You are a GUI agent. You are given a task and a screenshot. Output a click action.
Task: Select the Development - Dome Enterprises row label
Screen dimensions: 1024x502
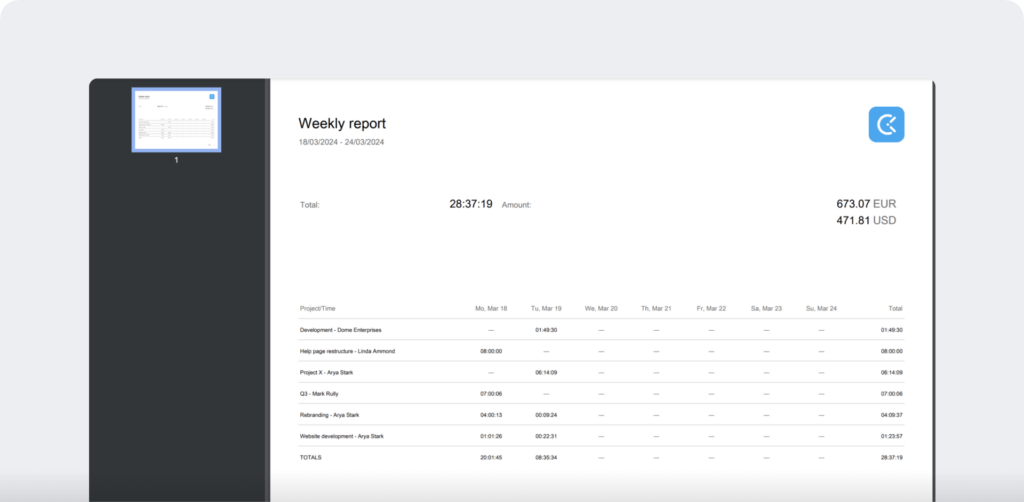tap(340, 330)
